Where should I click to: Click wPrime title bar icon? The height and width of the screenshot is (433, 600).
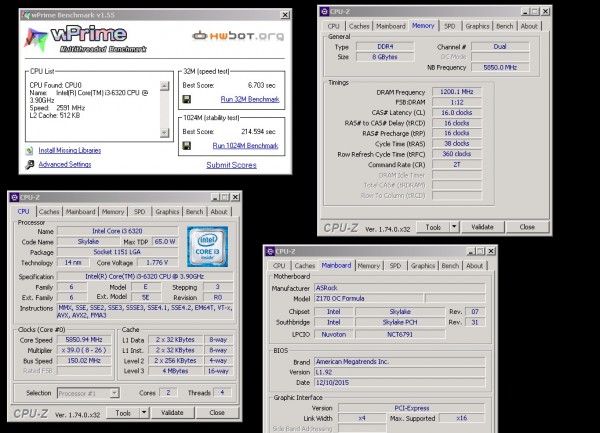point(26,15)
